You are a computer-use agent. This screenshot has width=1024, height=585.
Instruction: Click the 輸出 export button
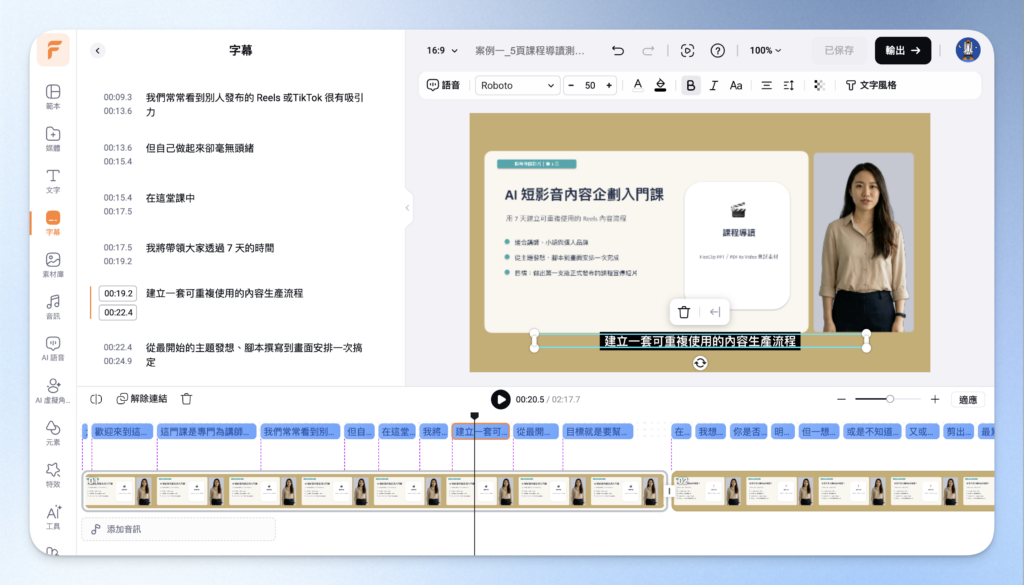903,50
